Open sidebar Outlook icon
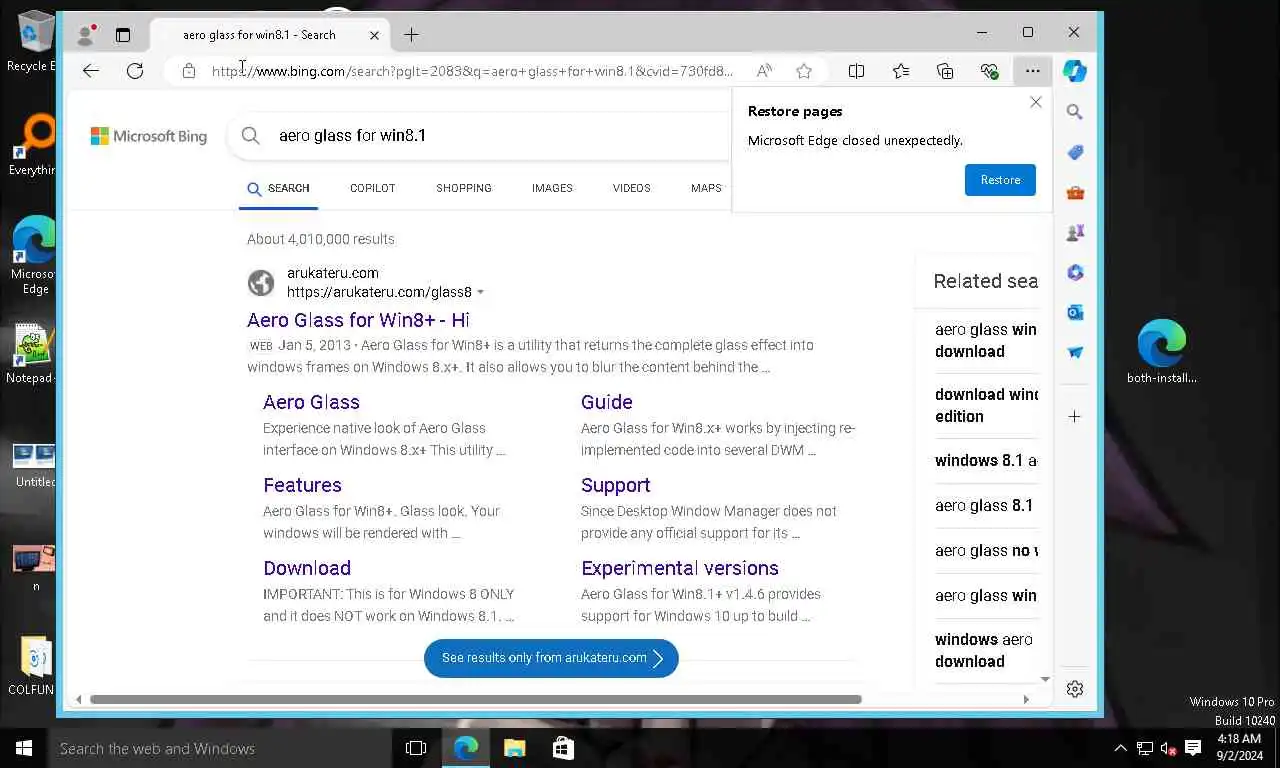 [x=1075, y=312]
